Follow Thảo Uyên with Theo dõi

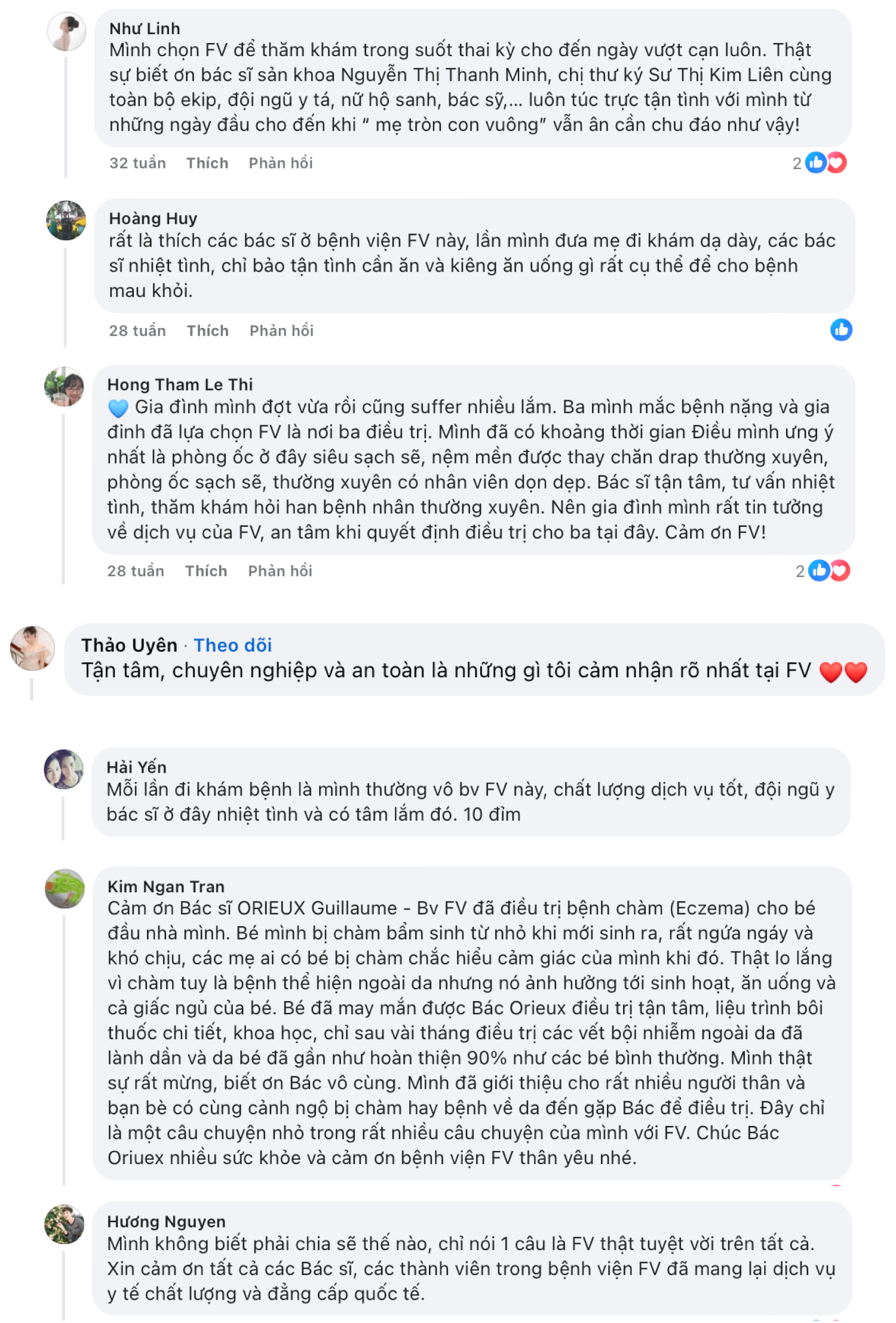pyautogui.click(x=233, y=645)
